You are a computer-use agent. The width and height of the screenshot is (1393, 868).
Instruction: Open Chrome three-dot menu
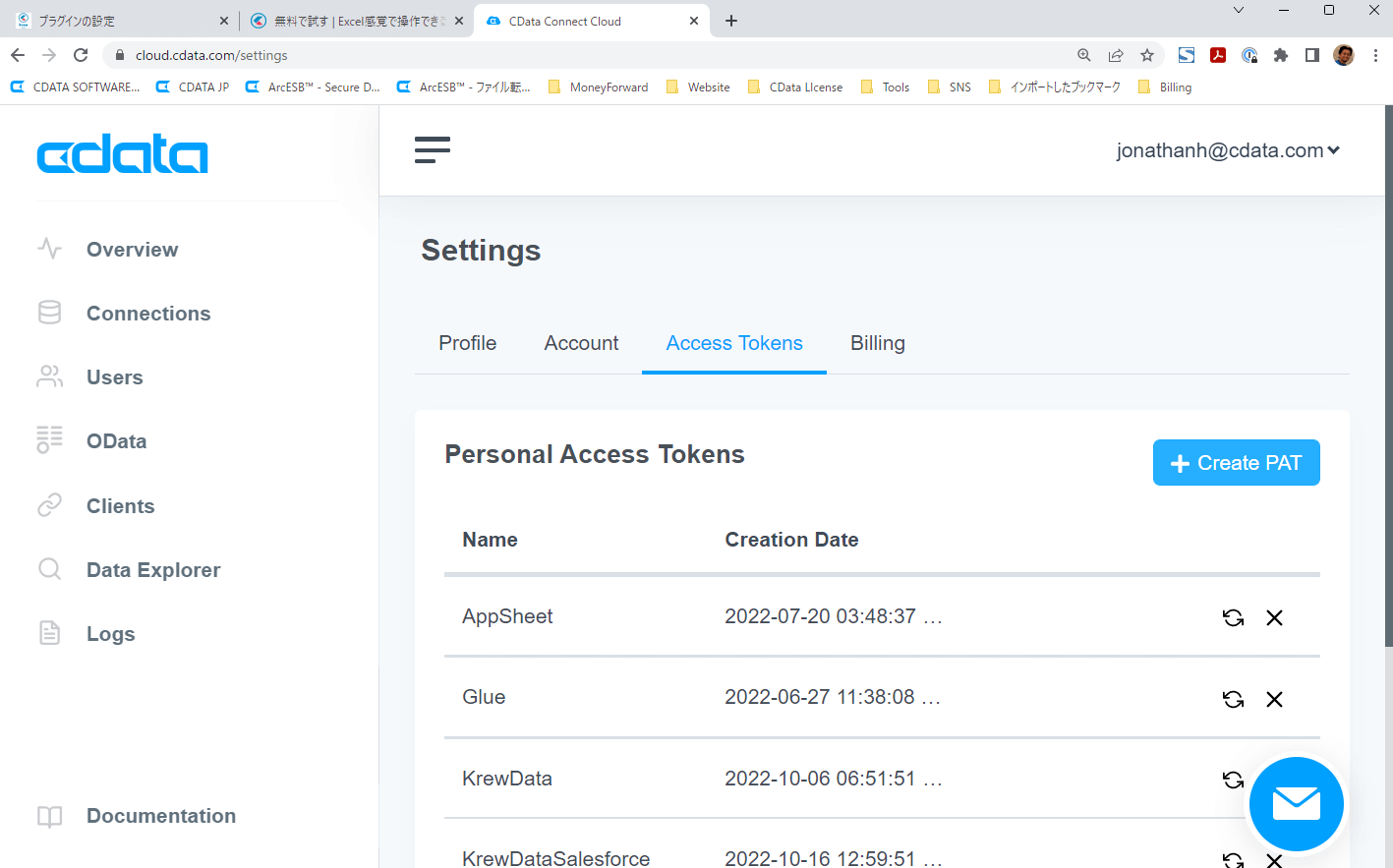point(1375,55)
